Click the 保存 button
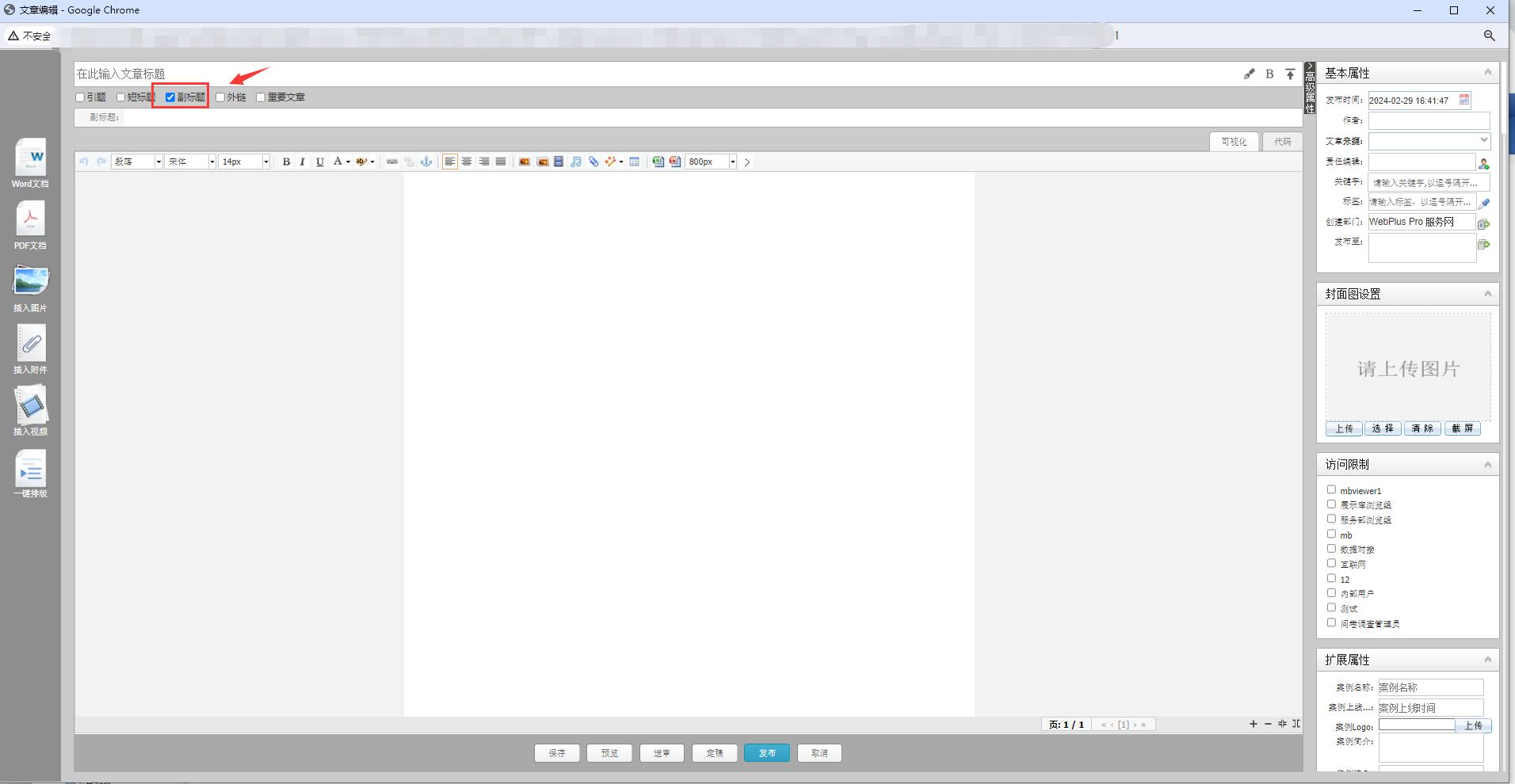1515x784 pixels. pos(557,753)
